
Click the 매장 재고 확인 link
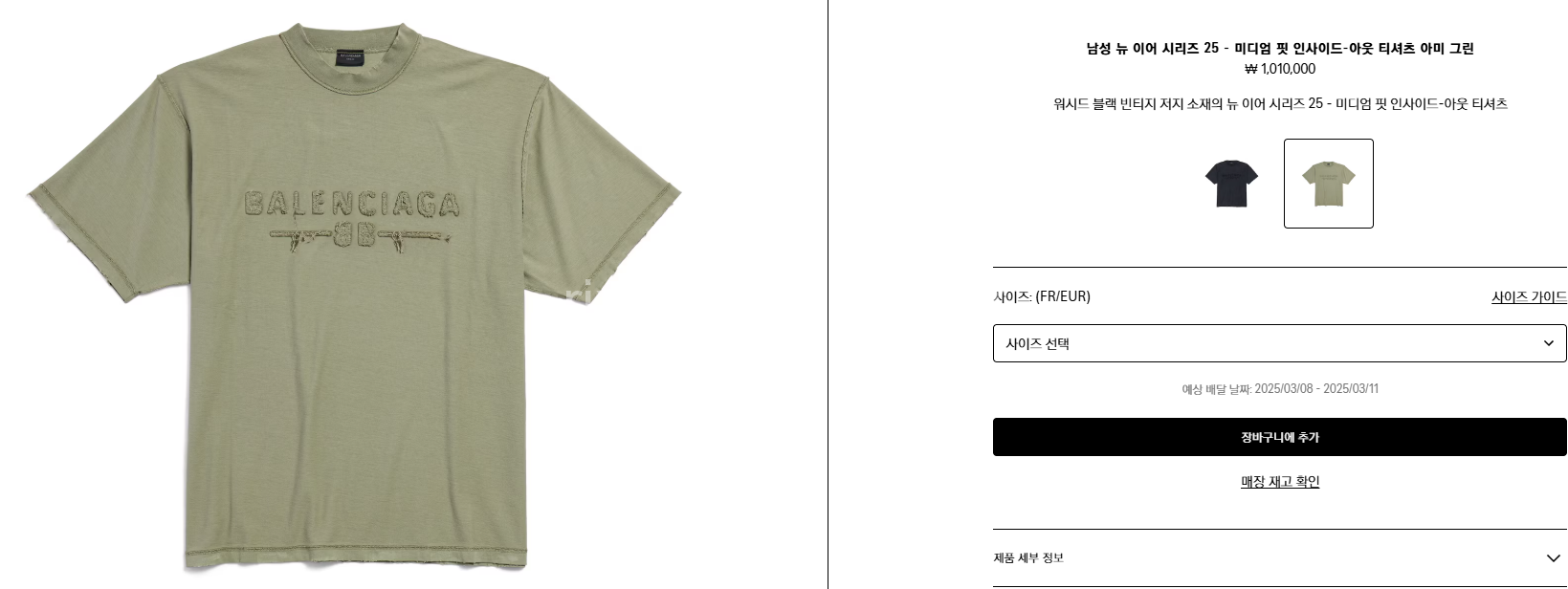(x=1280, y=482)
